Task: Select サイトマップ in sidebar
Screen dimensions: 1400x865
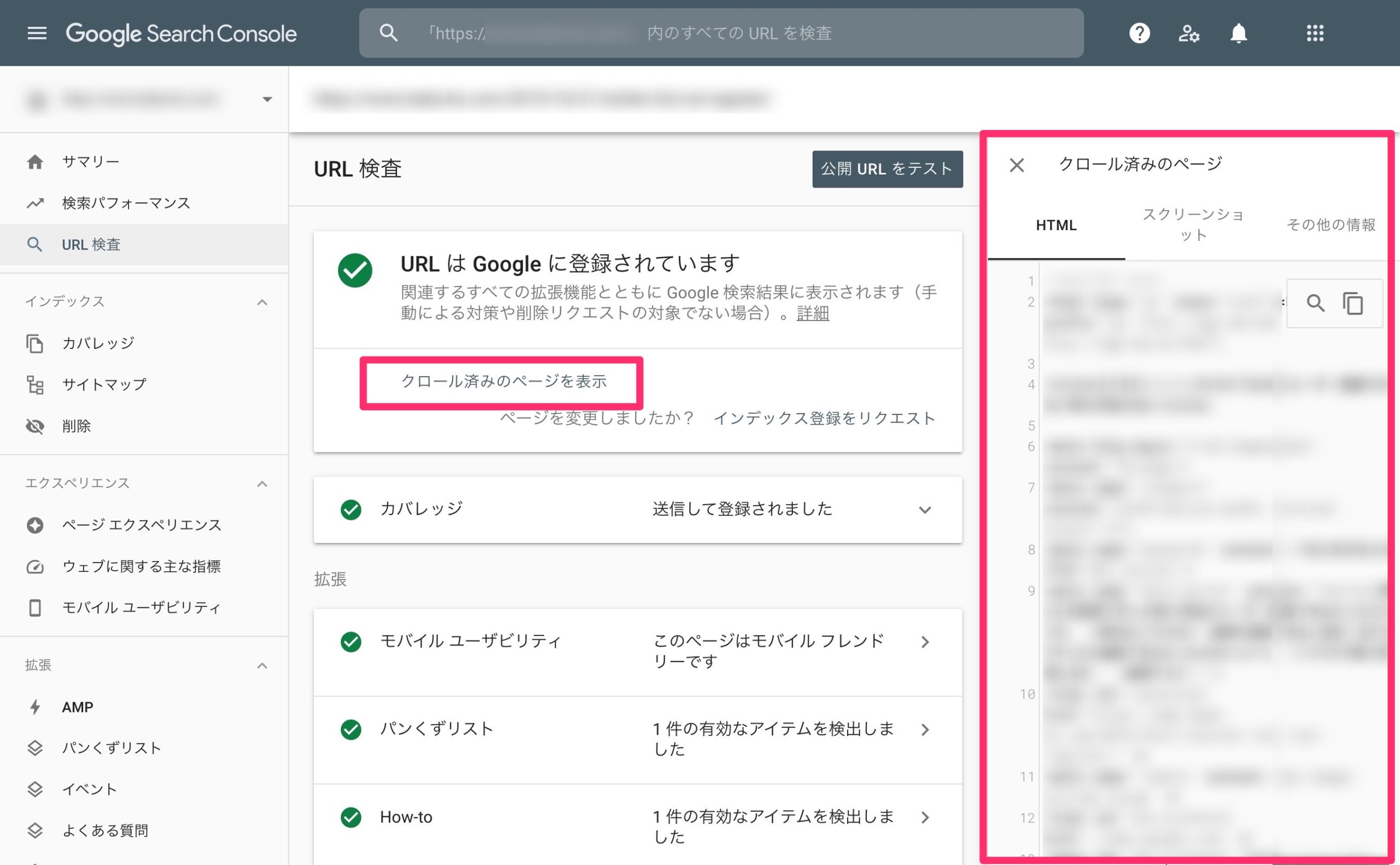Action: tap(144, 384)
